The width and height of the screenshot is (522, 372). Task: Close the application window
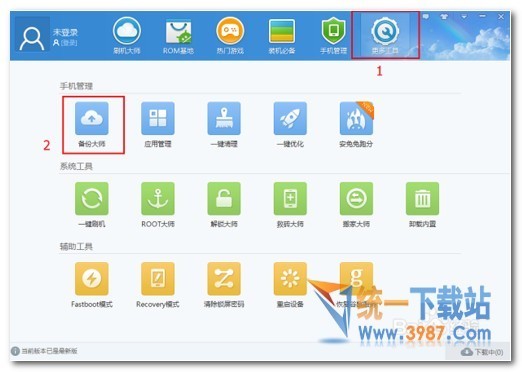click(501, 16)
